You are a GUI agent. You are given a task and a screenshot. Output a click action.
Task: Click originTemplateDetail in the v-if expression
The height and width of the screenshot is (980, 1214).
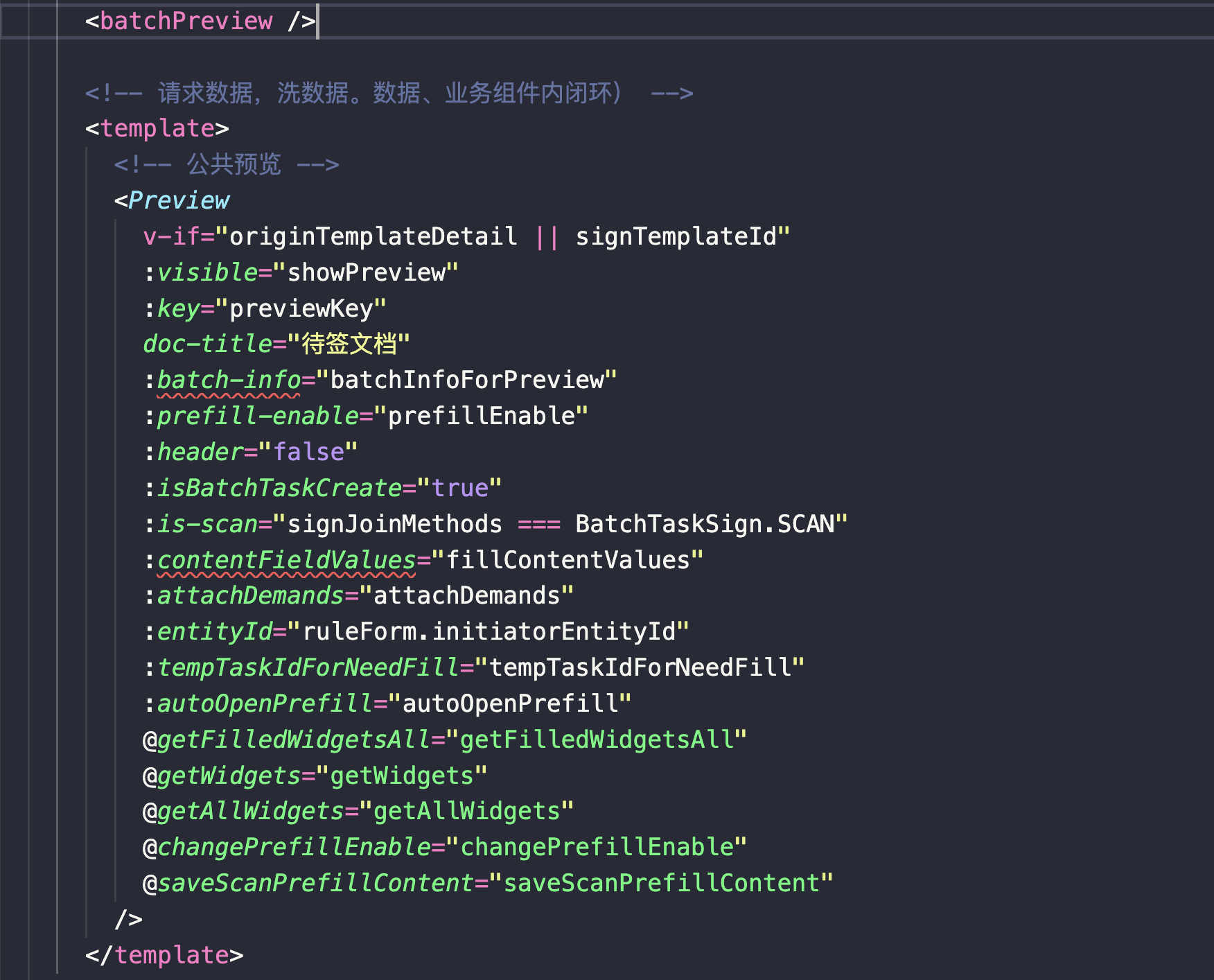(373, 236)
